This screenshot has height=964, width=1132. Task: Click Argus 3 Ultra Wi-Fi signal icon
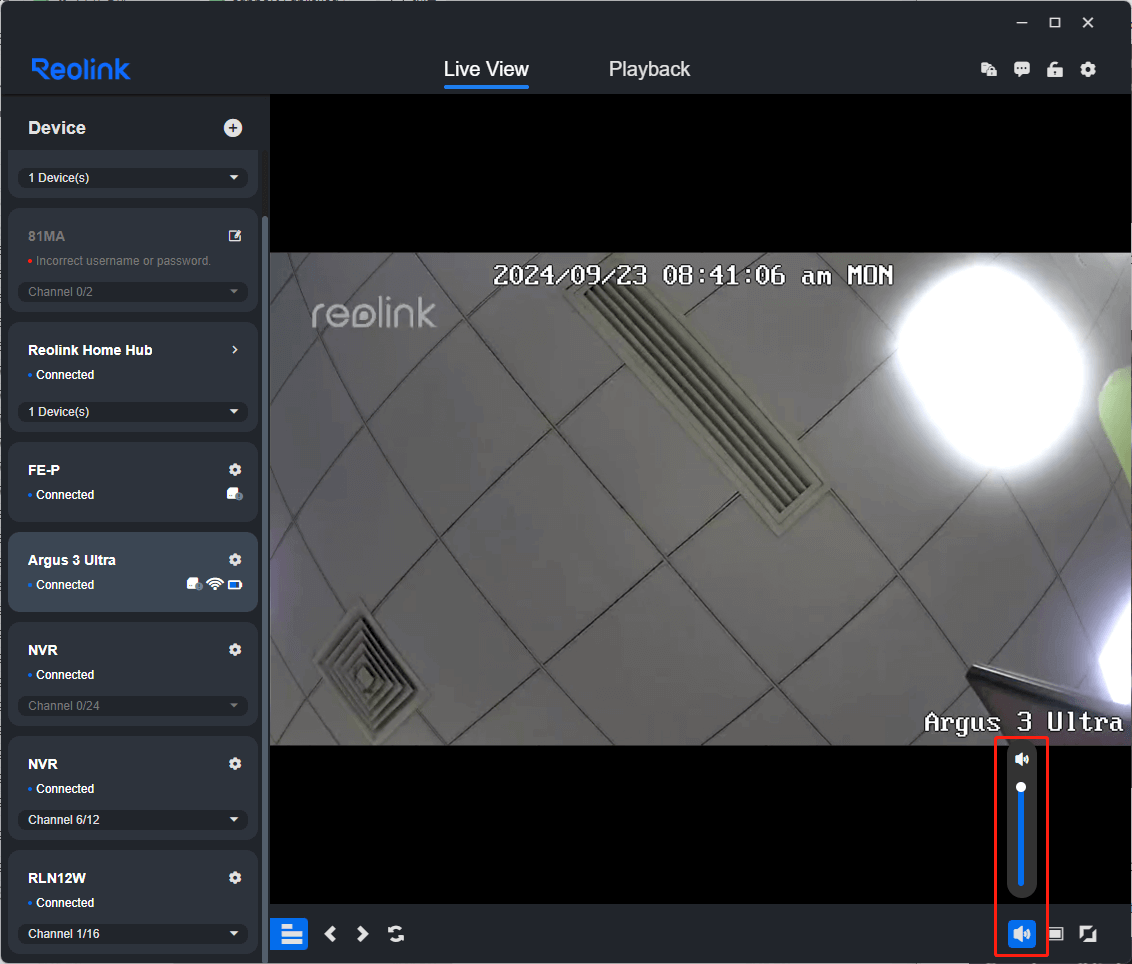coord(214,584)
